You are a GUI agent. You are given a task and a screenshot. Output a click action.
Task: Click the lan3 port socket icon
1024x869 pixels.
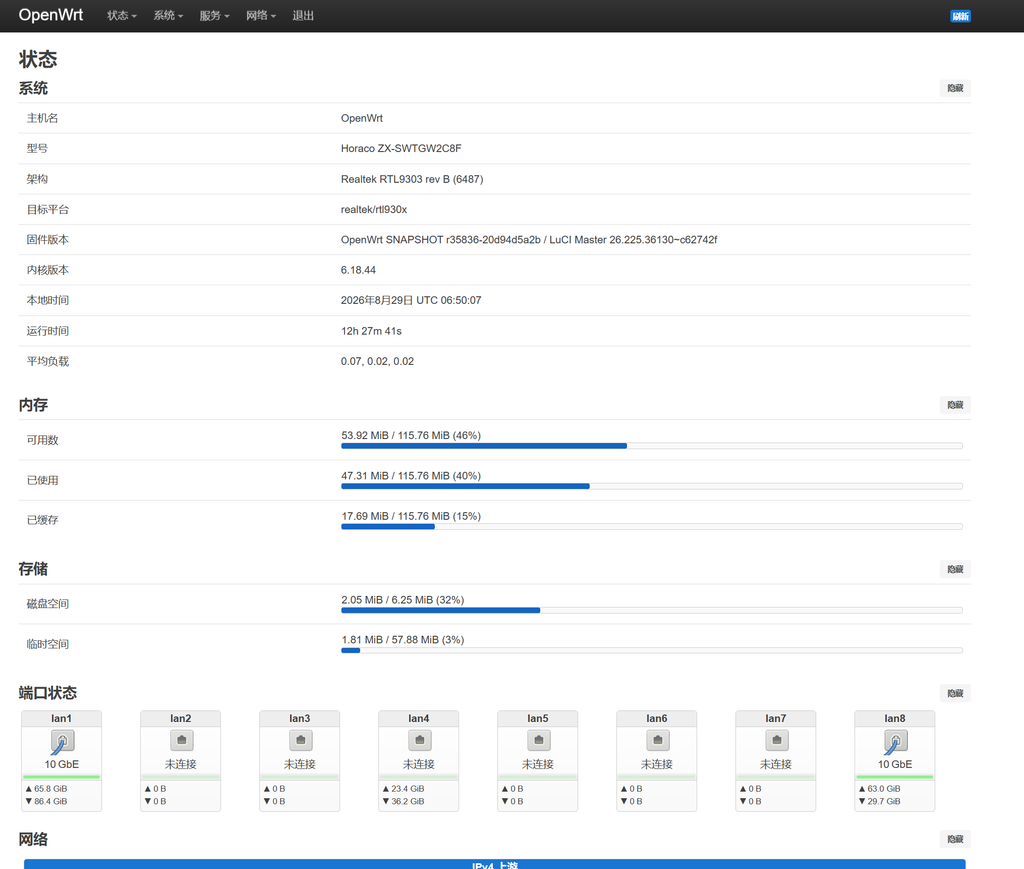[x=300, y=740]
